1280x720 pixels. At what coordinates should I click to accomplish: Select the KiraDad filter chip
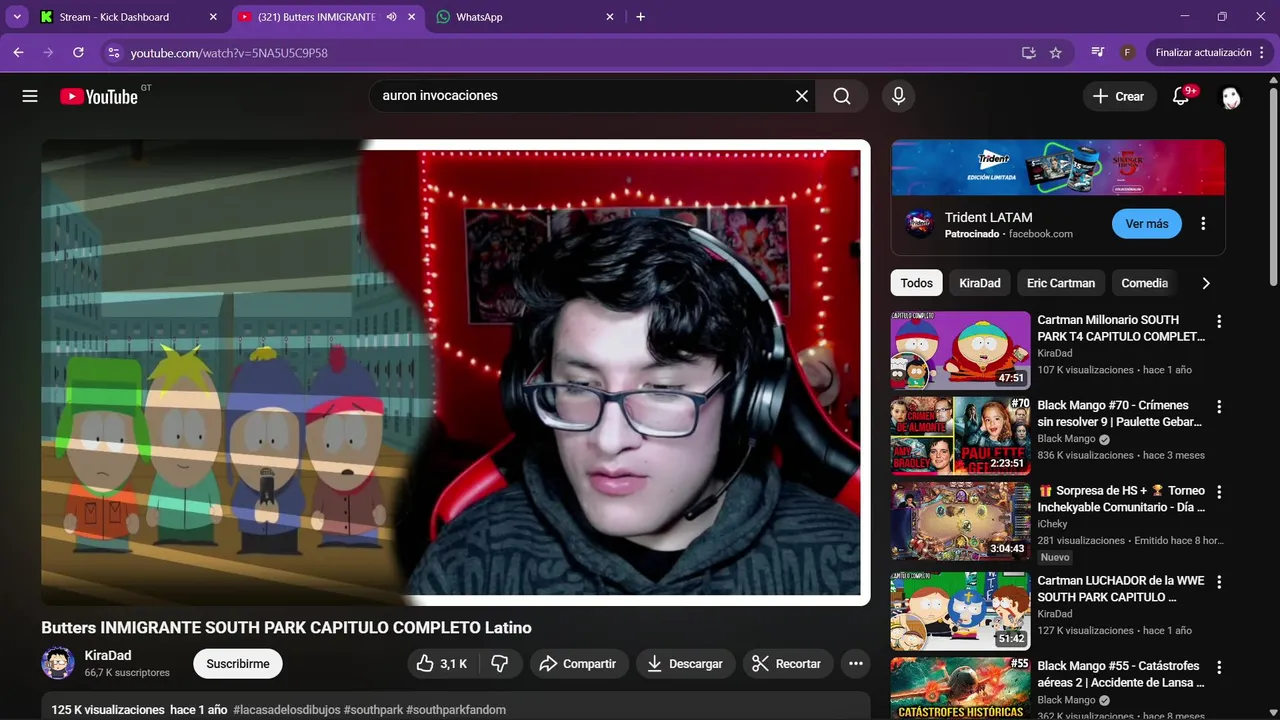click(x=980, y=283)
